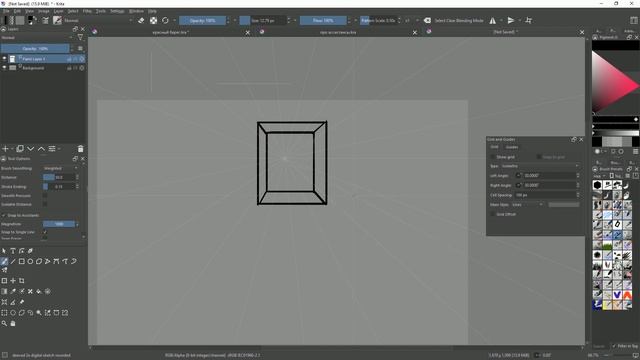This screenshot has width=640, height=360.
Task: Select the Pan hand tool
Action: (13, 323)
